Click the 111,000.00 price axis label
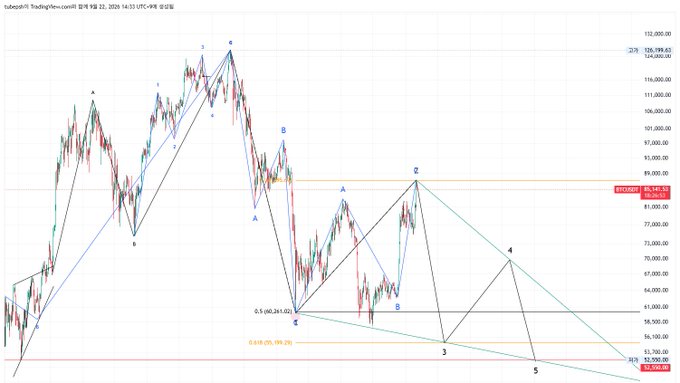This screenshot has width=680, height=383. click(657, 95)
